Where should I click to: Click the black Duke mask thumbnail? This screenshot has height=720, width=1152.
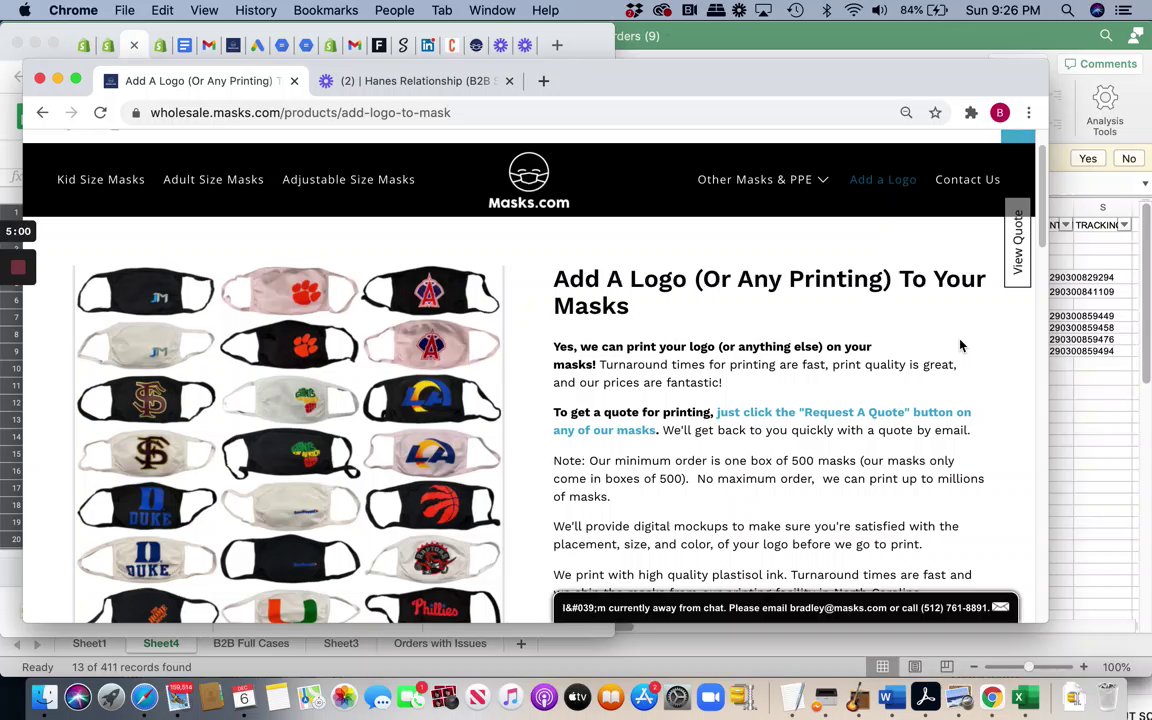pos(147,506)
